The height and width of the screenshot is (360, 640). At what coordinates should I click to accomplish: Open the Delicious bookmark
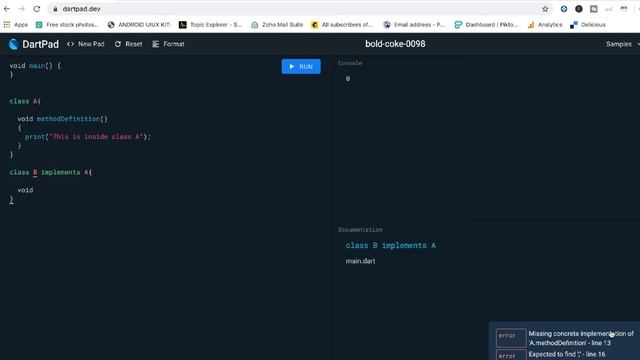pos(588,24)
